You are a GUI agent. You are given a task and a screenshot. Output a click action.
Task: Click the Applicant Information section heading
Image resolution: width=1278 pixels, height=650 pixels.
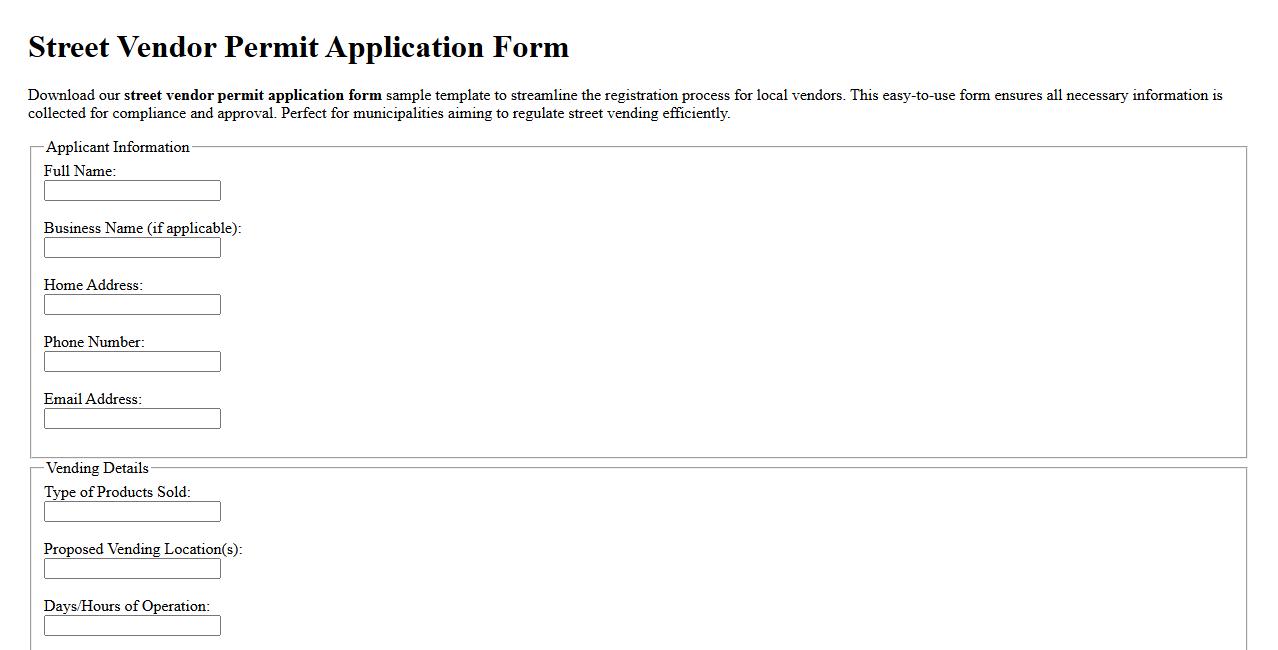pyautogui.click(x=117, y=147)
